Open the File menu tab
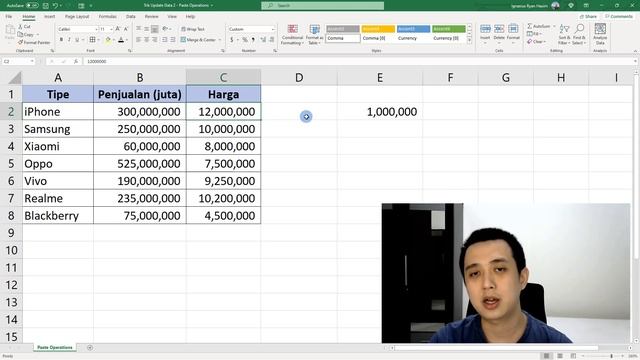Viewport: 640px width, 360px height. tap(9, 17)
